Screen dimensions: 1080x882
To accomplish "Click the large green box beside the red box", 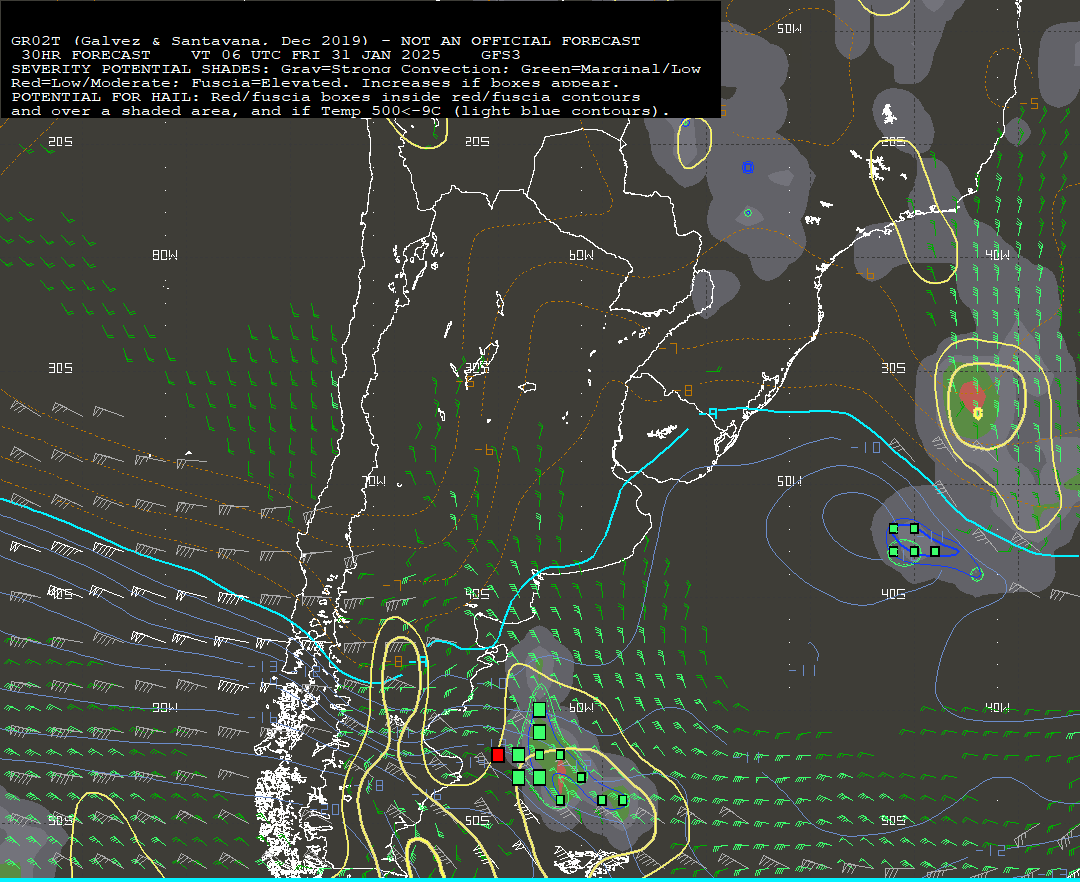I will [518, 755].
